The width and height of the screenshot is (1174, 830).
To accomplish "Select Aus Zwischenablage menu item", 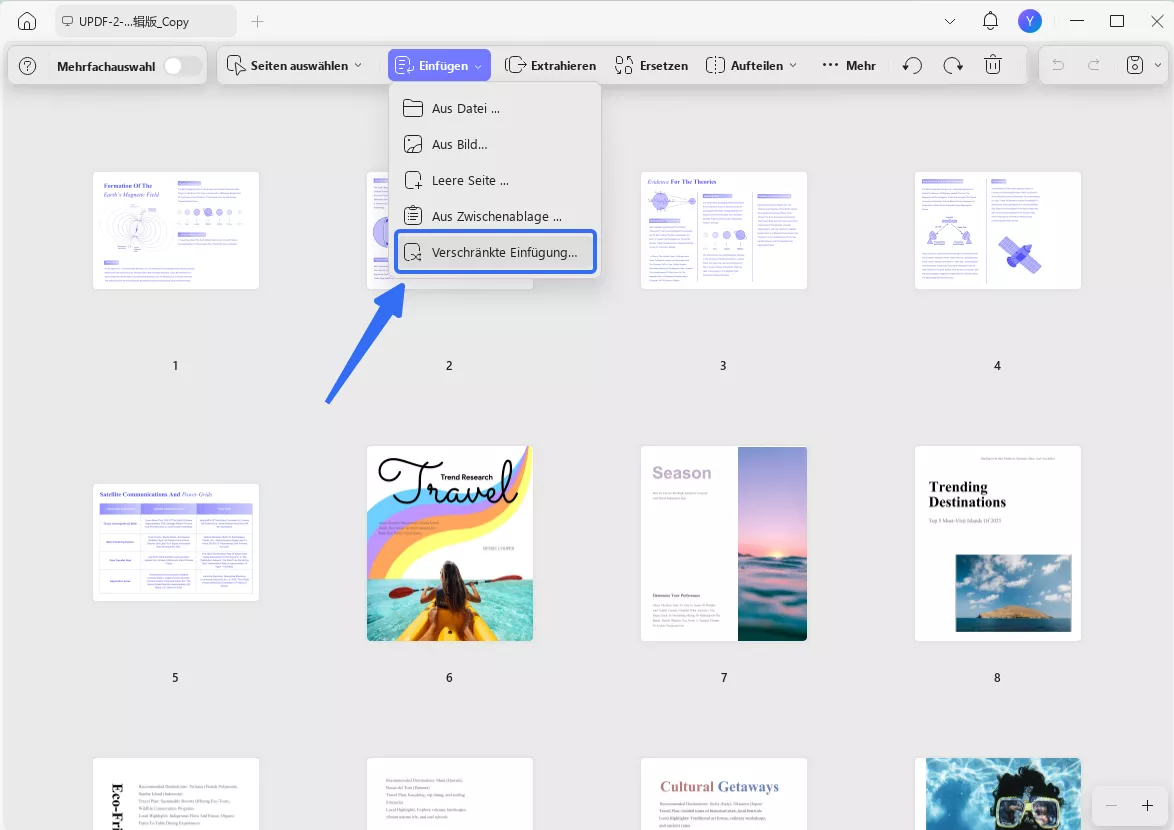I will coord(495,216).
